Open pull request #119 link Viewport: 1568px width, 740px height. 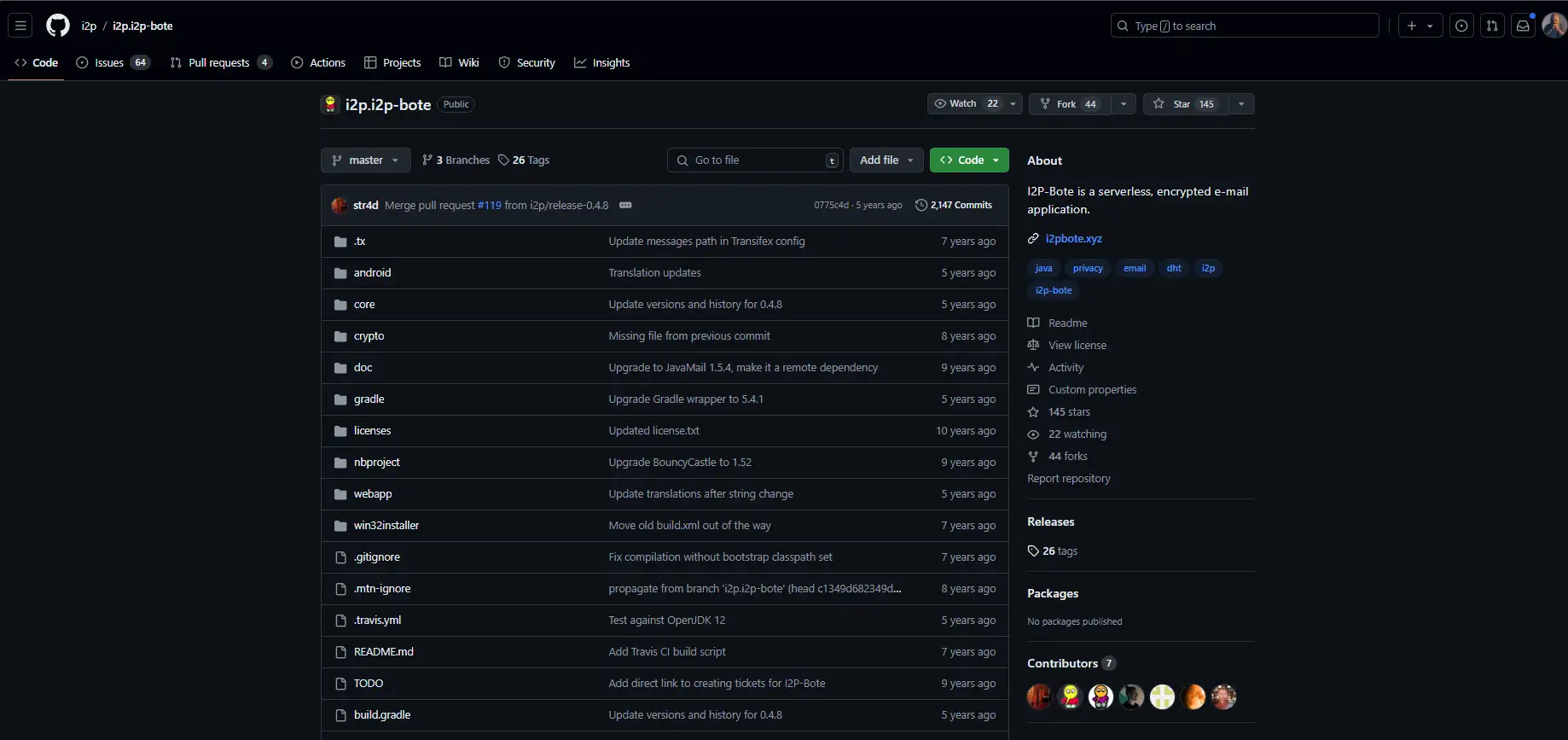pos(490,205)
